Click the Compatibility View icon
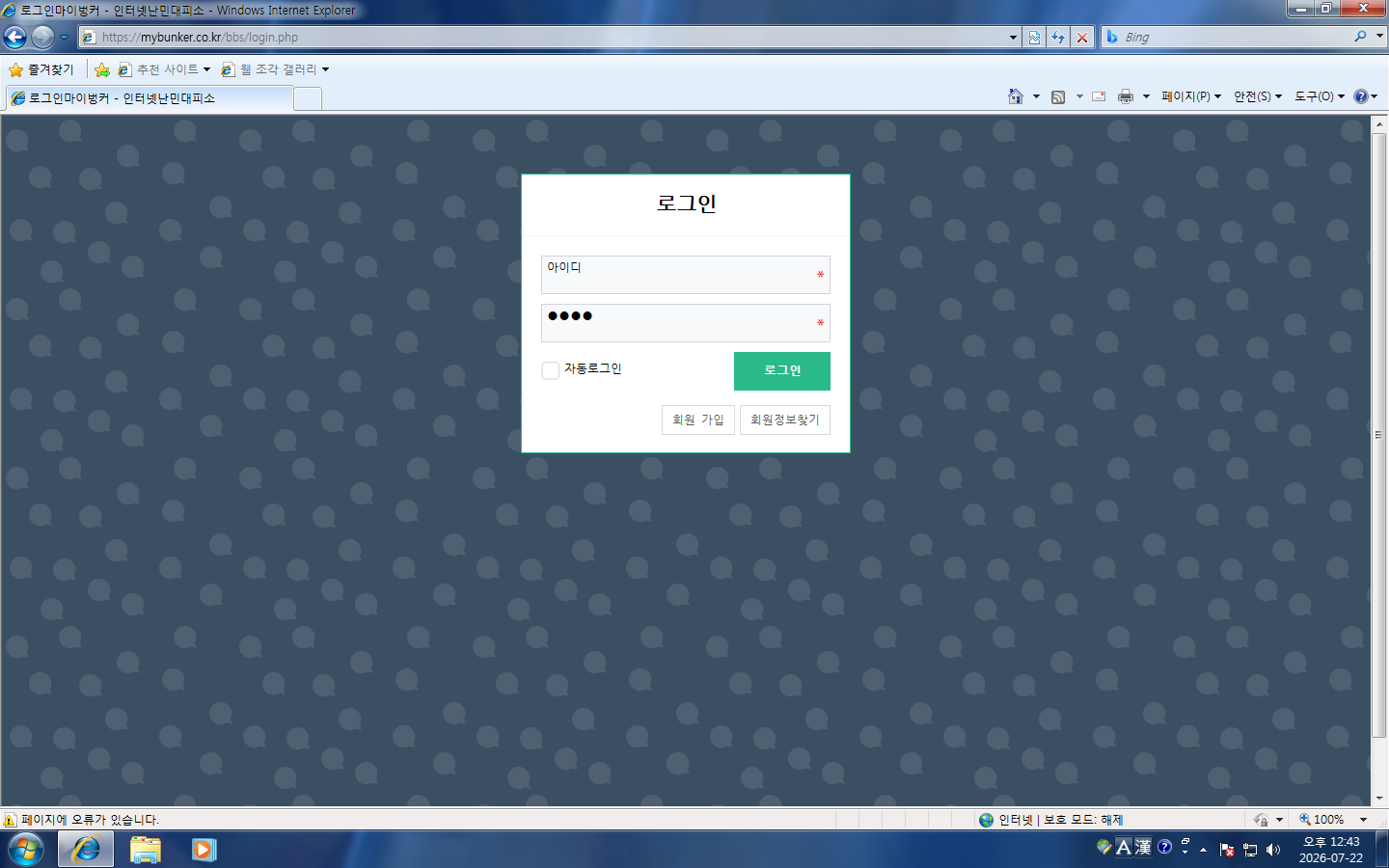The height and width of the screenshot is (868, 1389). coord(1034,38)
